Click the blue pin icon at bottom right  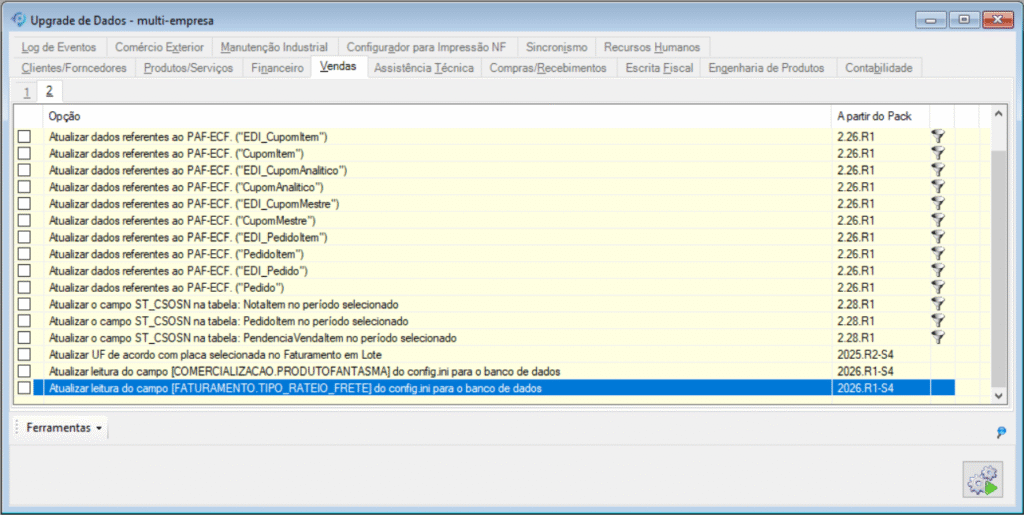[1001, 432]
